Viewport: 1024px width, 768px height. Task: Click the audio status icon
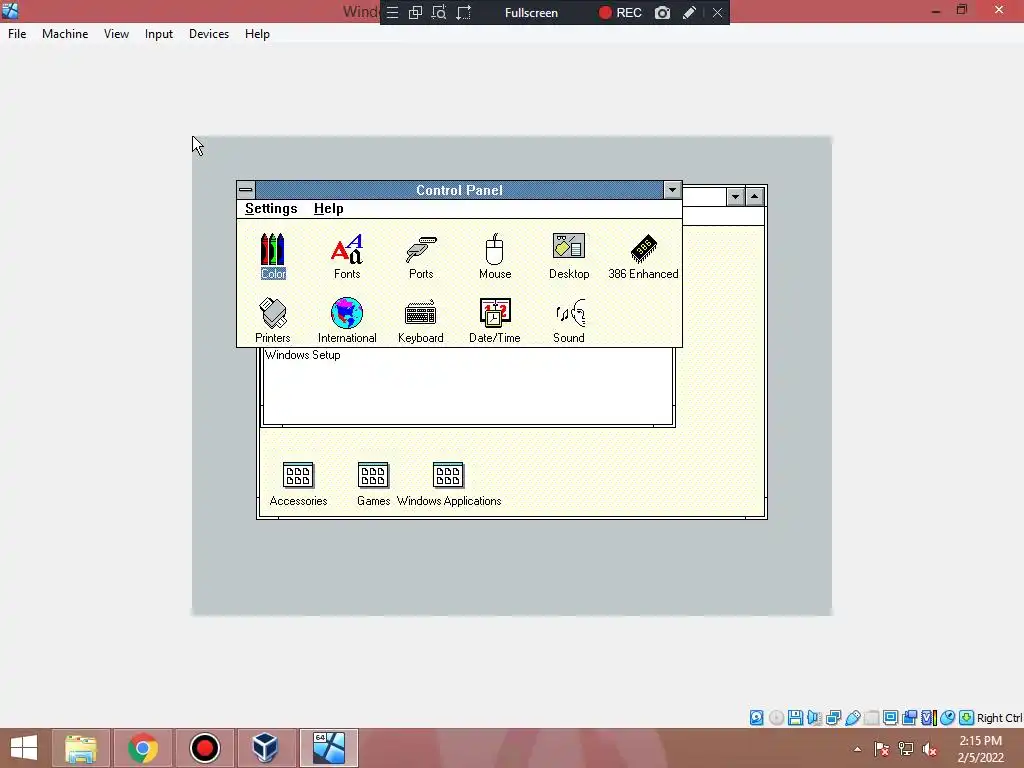814,718
